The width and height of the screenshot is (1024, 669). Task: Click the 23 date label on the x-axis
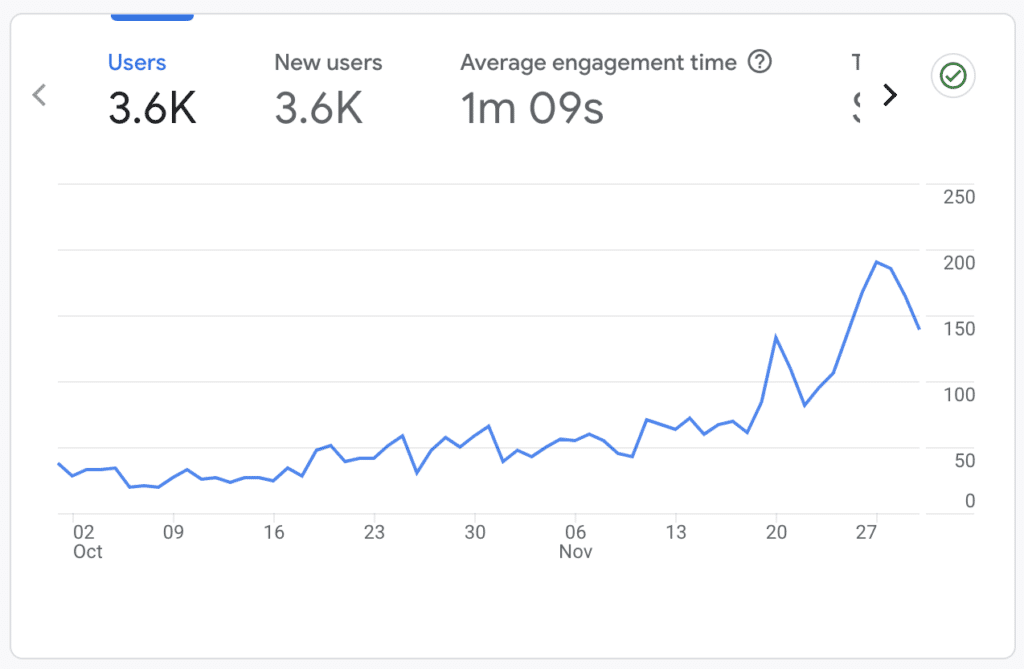(x=374, y=532)
